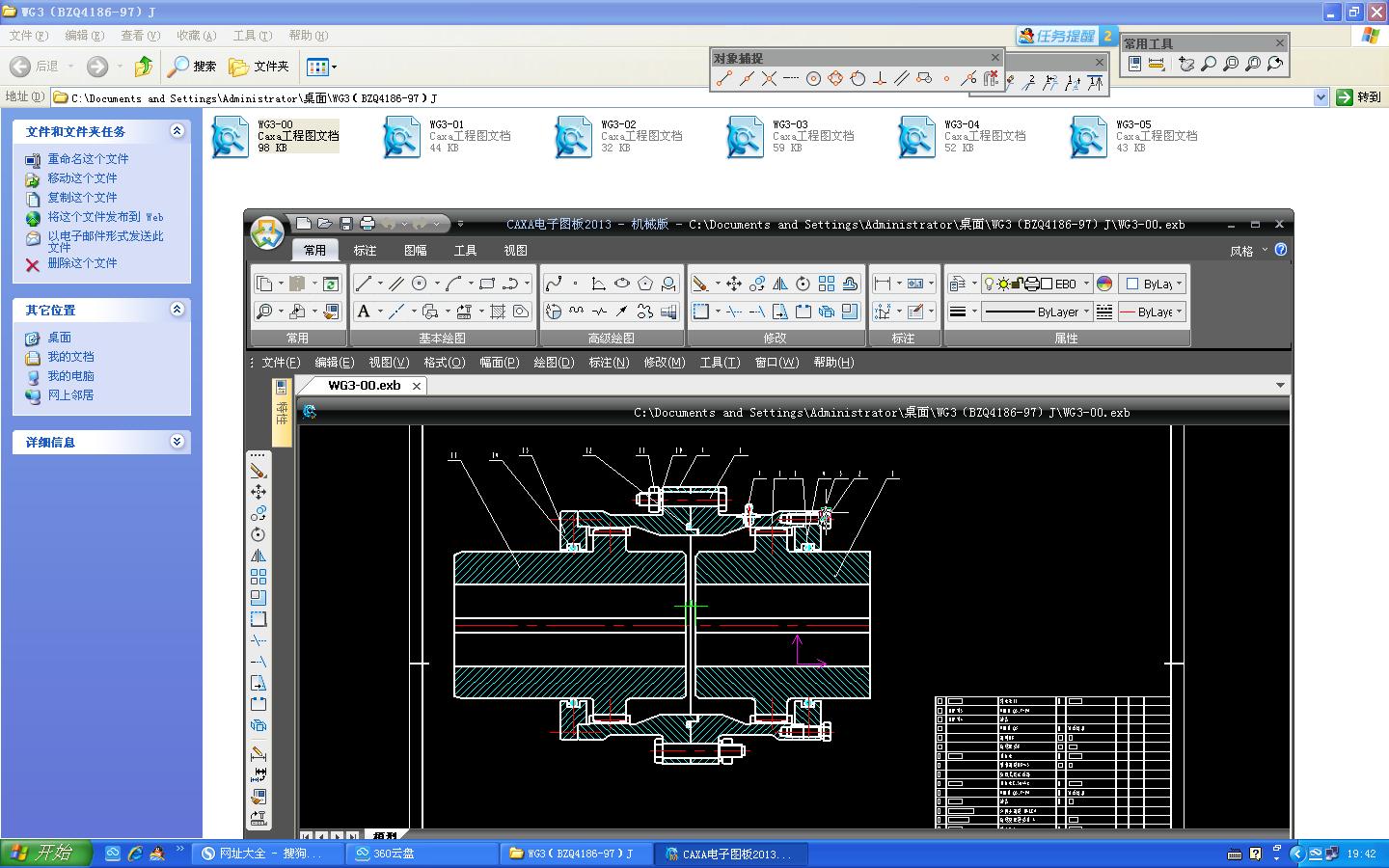The height and width of the screenshot is (868, 1389).
Task: Switch to the 标注 ribbon tab
Action: (x=365, y=250)
